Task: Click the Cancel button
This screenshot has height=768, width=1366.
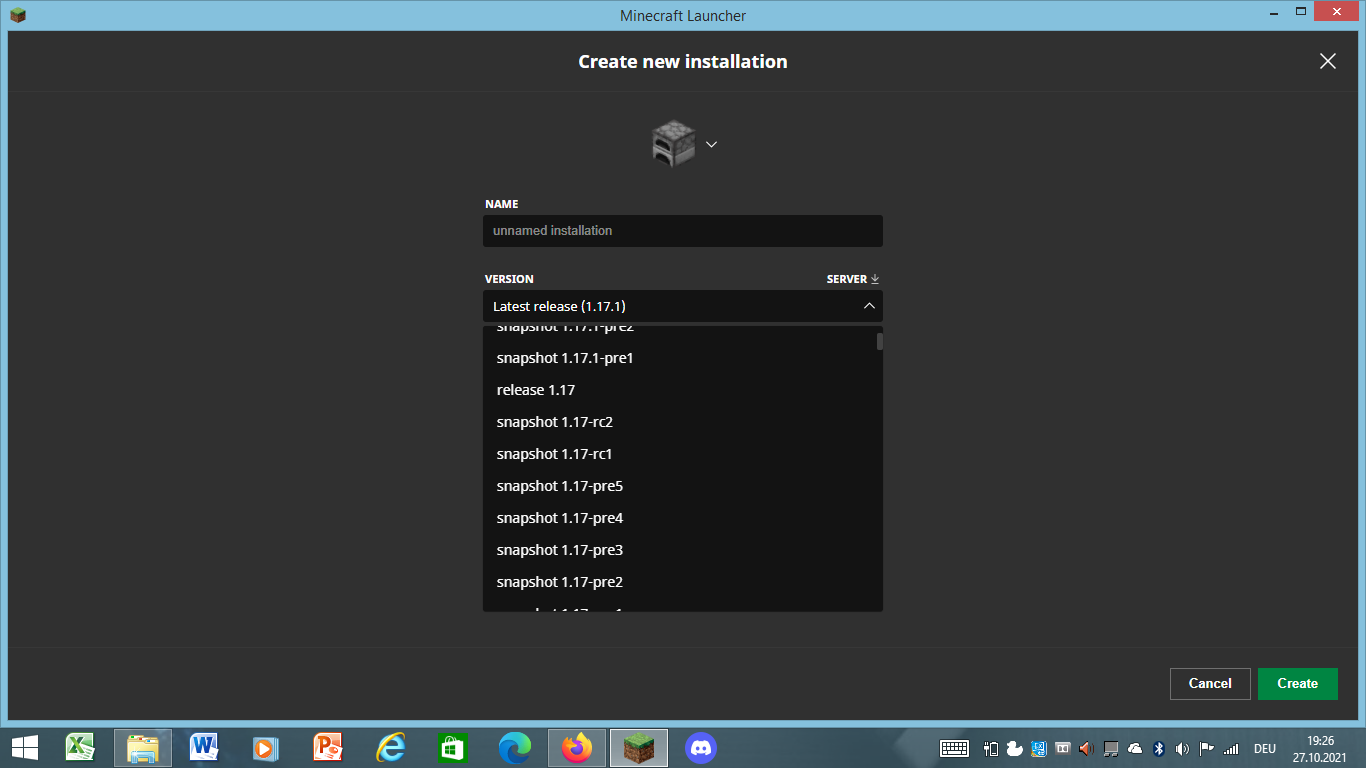Action: tap(1209, 683)
